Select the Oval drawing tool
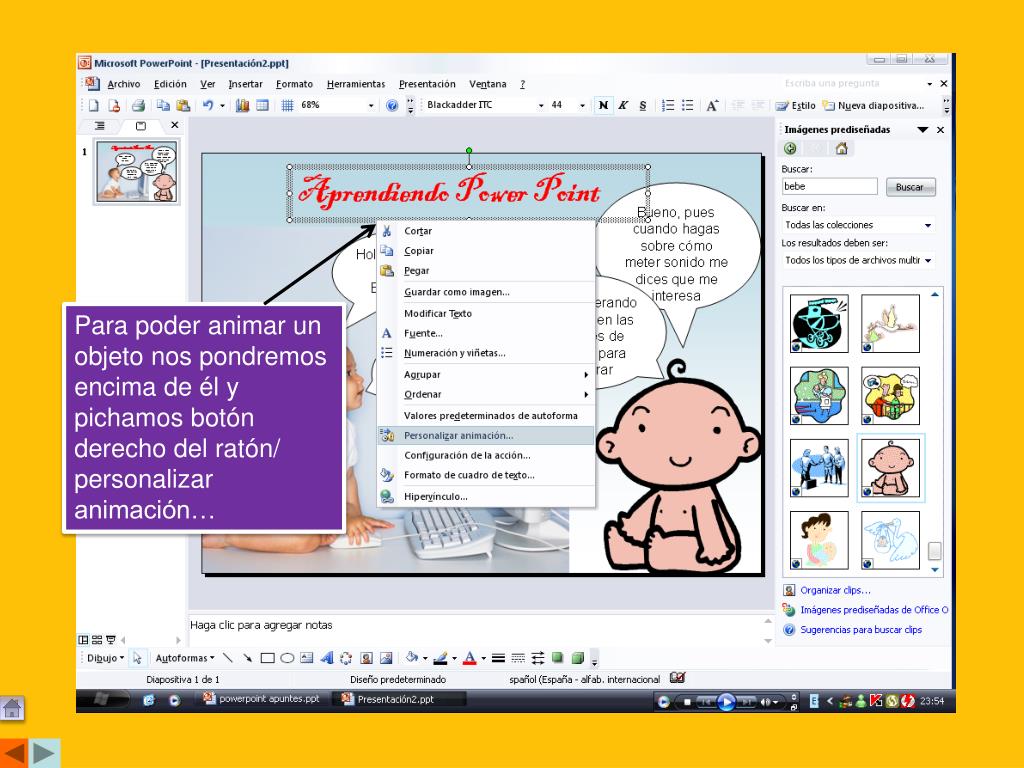Screen dimensions: 1024x768 287,658
